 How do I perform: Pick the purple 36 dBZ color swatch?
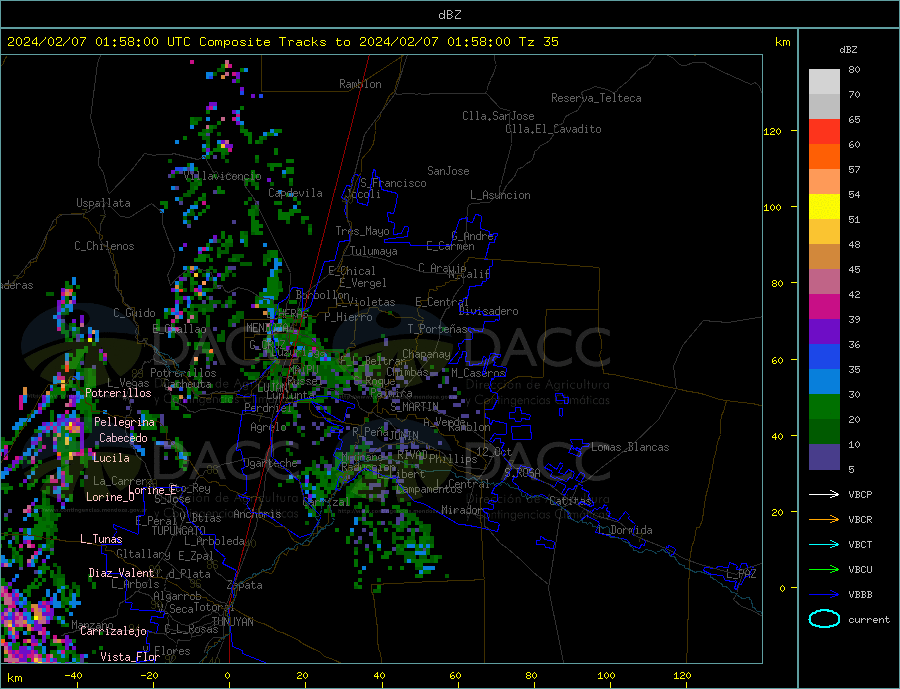click(x=824, y=332)
